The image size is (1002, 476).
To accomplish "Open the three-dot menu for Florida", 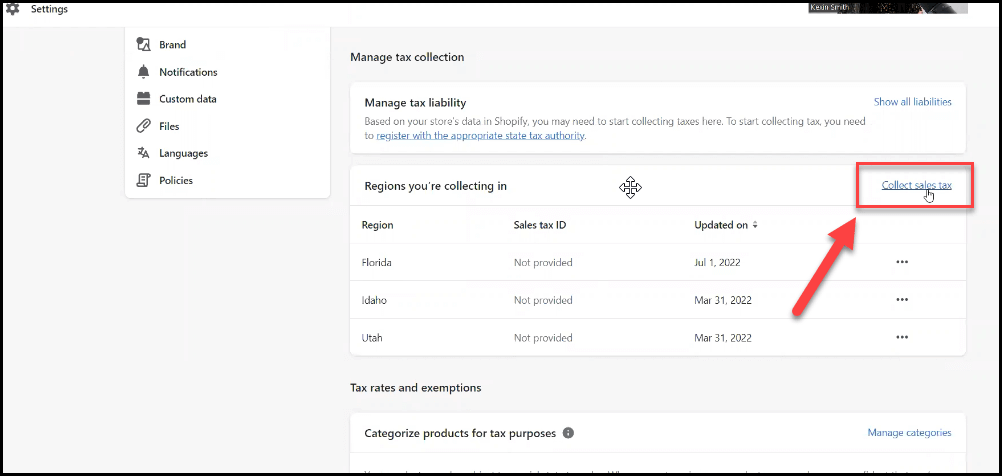I will click(x=902, y=262).
